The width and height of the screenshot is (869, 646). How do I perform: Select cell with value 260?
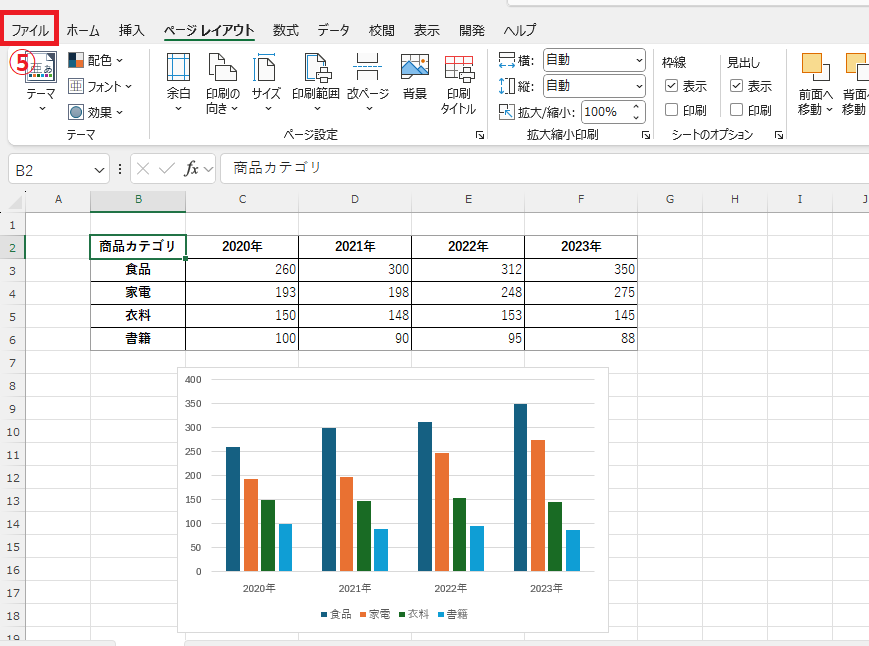242,269
